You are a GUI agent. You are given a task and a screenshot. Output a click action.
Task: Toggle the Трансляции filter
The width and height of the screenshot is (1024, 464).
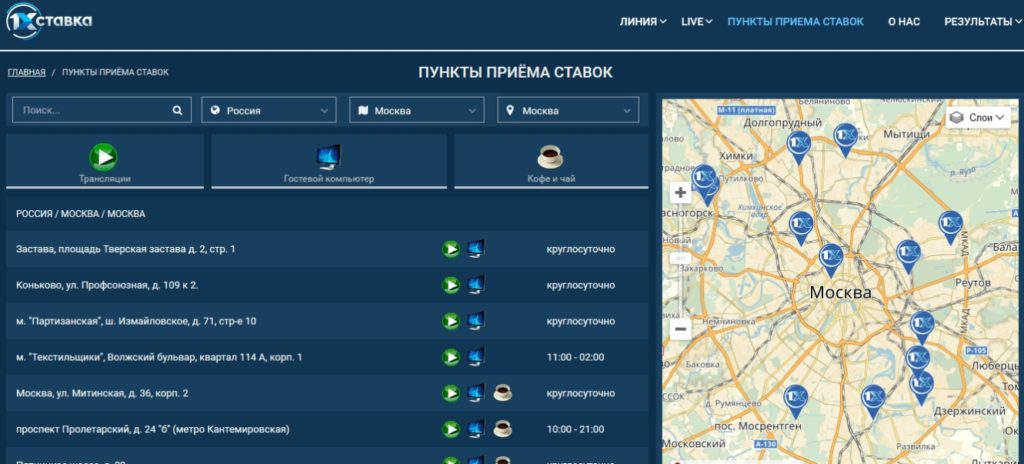(x=105, y=162)
